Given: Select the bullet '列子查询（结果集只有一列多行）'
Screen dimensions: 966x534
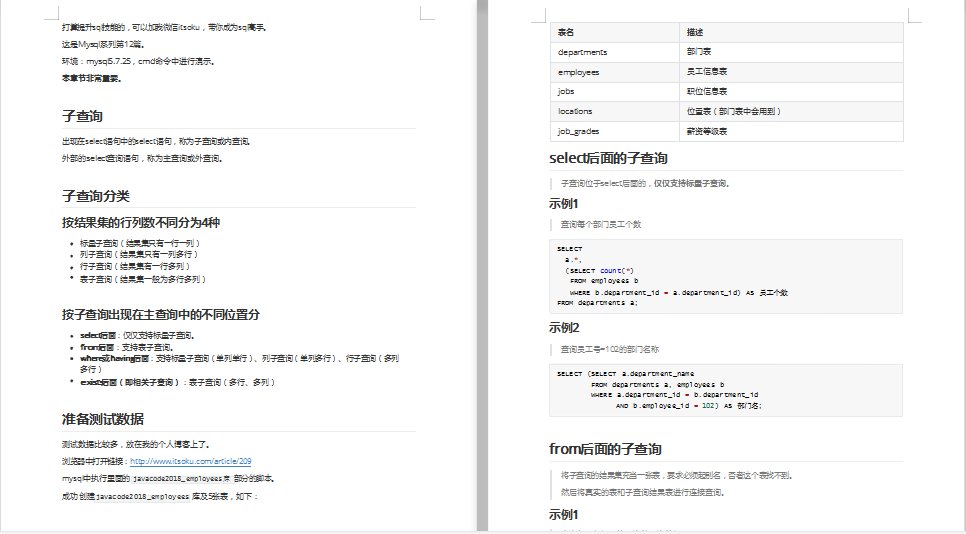Looking at the screenshot, I should [139, 254].
